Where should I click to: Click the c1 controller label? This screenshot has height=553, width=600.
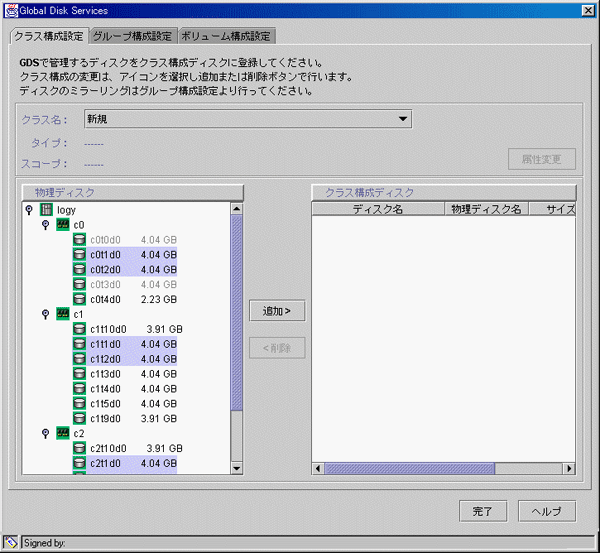[78, 315]
